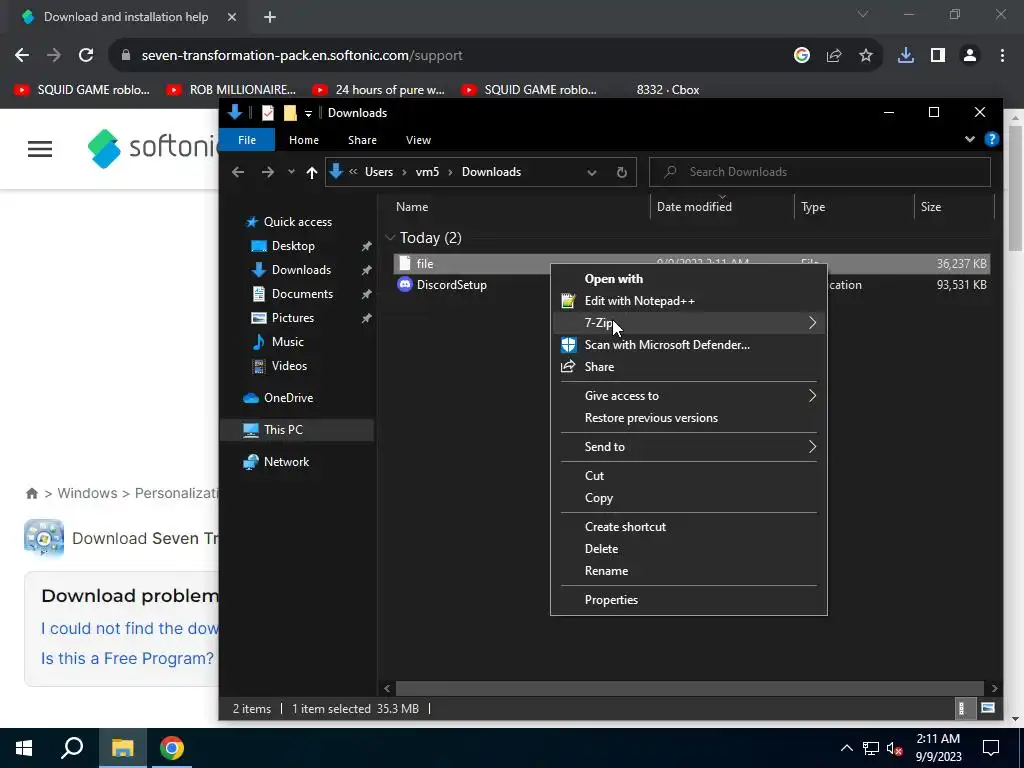Select Delete in context menu
Image resolution: width=1024 pixels, height=768 pixels.
point(689,549)
